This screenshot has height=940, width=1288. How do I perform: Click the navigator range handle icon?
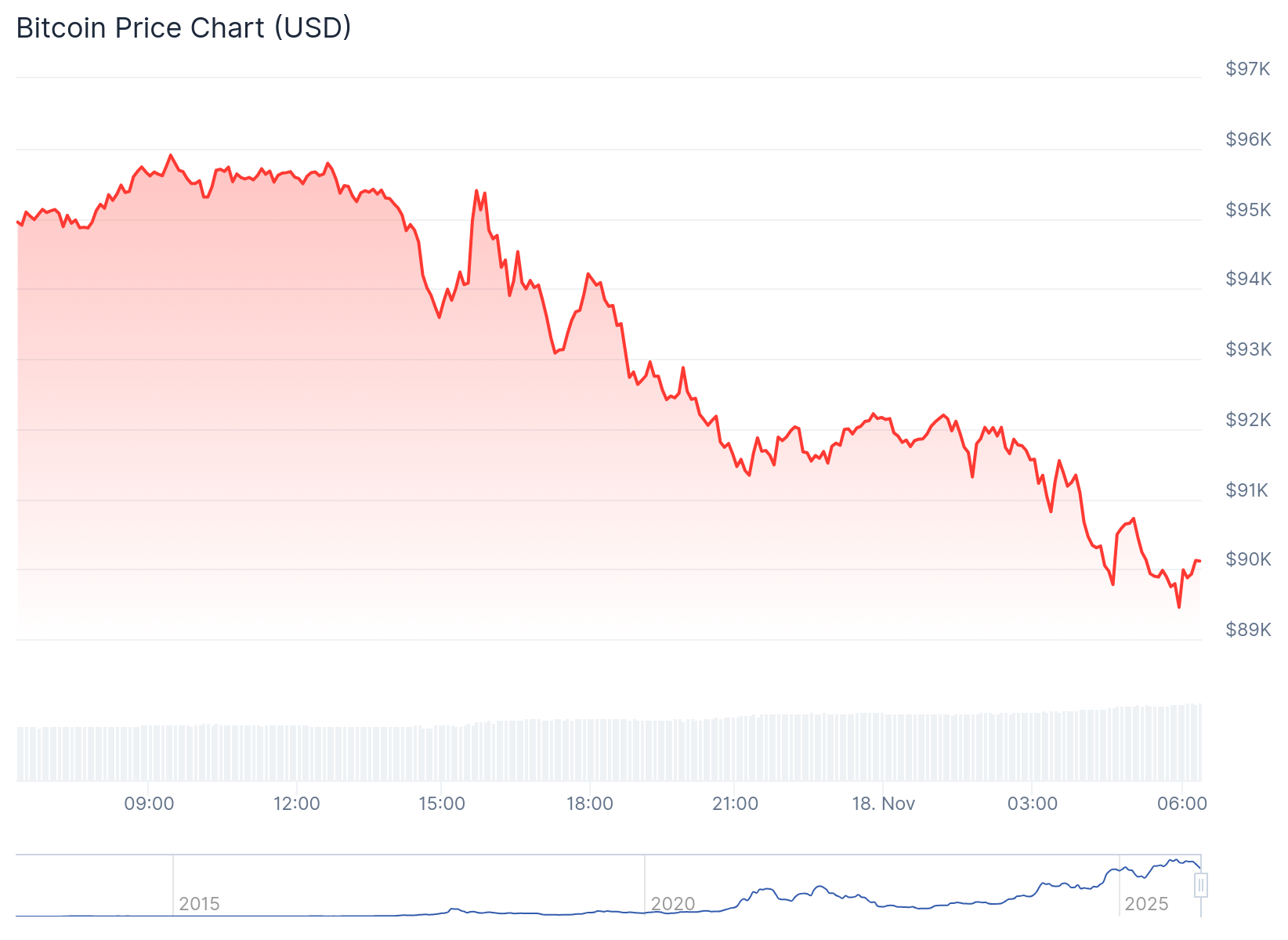coord(1200,885)
